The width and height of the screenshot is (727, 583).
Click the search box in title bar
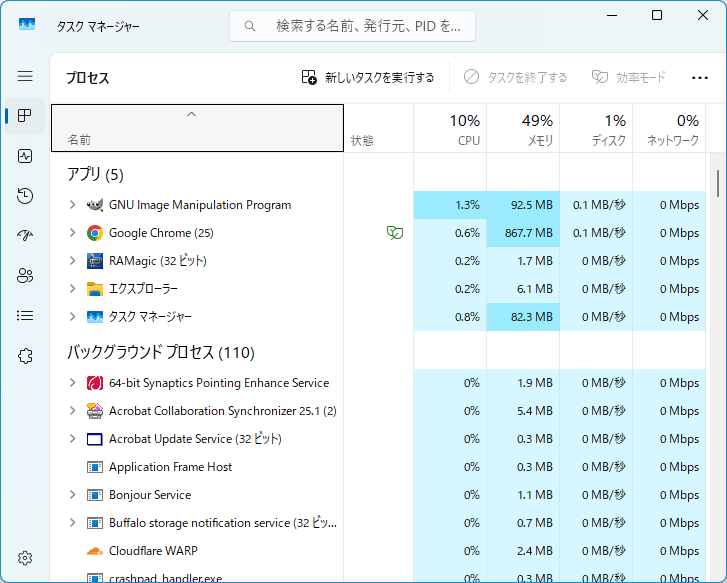(352, 26)
